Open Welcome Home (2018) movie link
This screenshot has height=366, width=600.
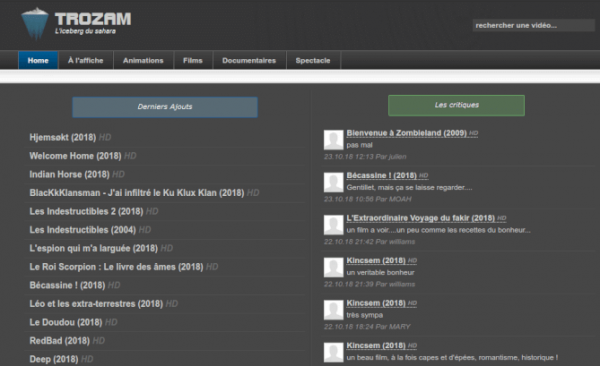pyautogui.click(x=75, y=156)
